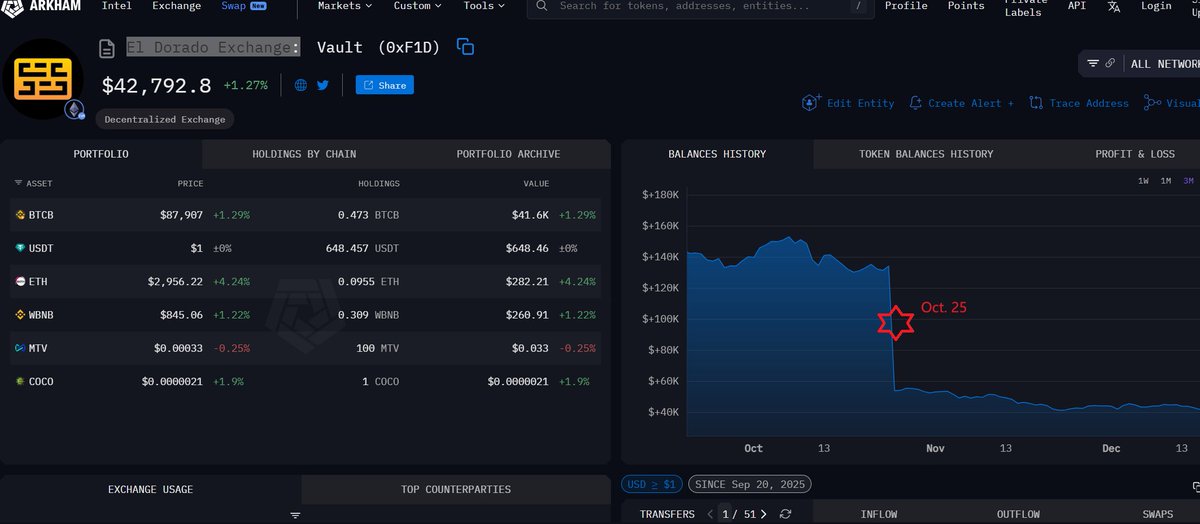Image resolution: width=1200 pixels, height=524 pixels.
Task: Click Trace Address
Action: tap(1078, 103)
